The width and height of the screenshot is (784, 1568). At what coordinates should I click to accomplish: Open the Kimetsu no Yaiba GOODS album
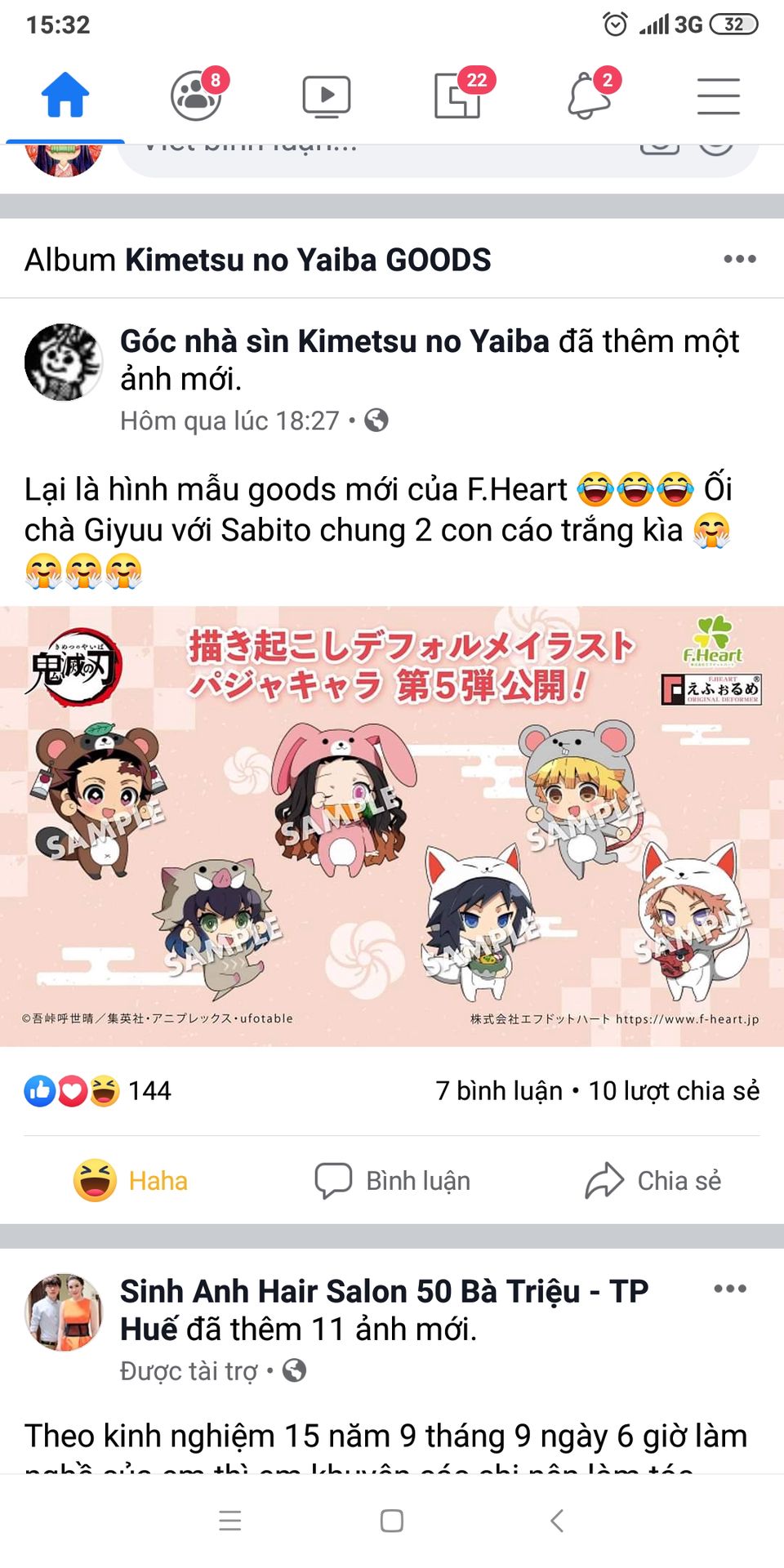308,260
